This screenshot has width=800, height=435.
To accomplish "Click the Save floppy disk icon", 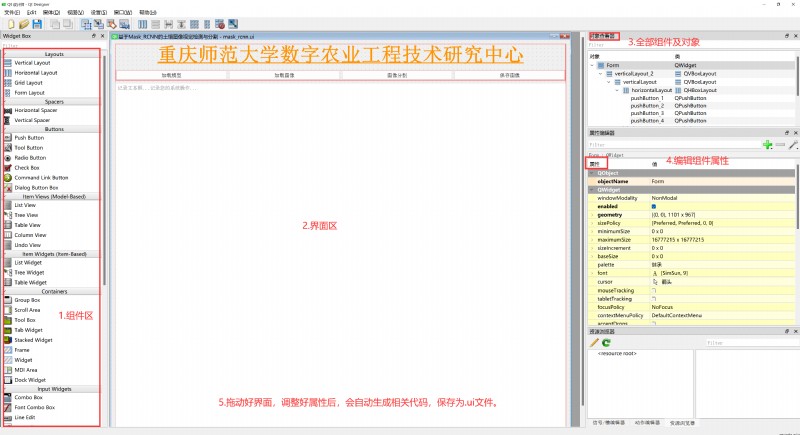I will coord(37,24).
